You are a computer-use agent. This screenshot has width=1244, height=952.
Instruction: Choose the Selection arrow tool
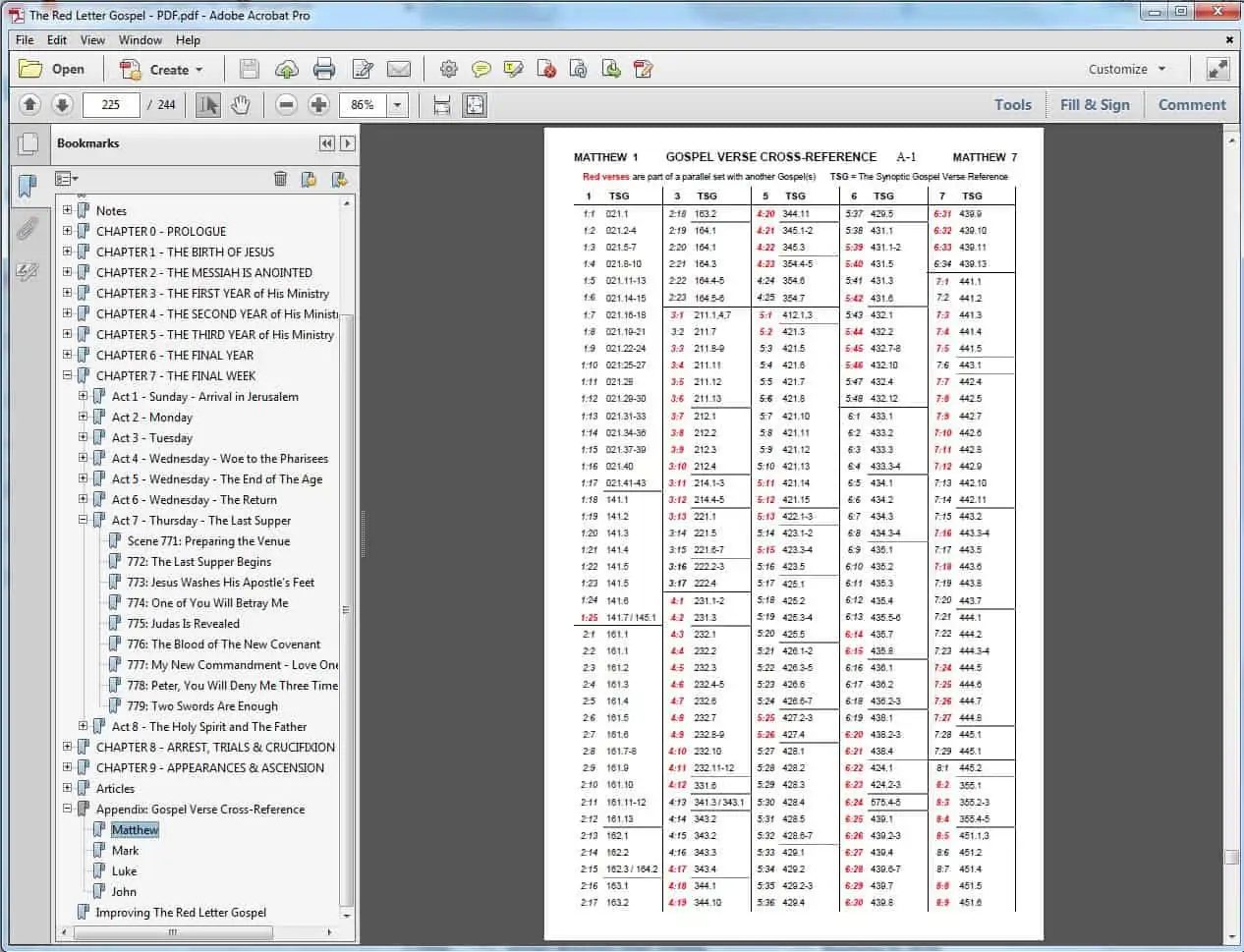pos(208,104)
